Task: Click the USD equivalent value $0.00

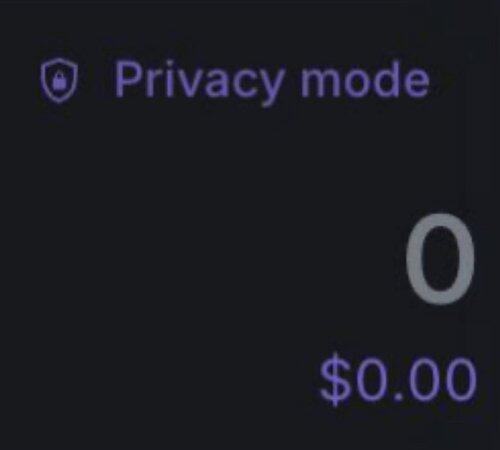Action: [x=398, y=381]
